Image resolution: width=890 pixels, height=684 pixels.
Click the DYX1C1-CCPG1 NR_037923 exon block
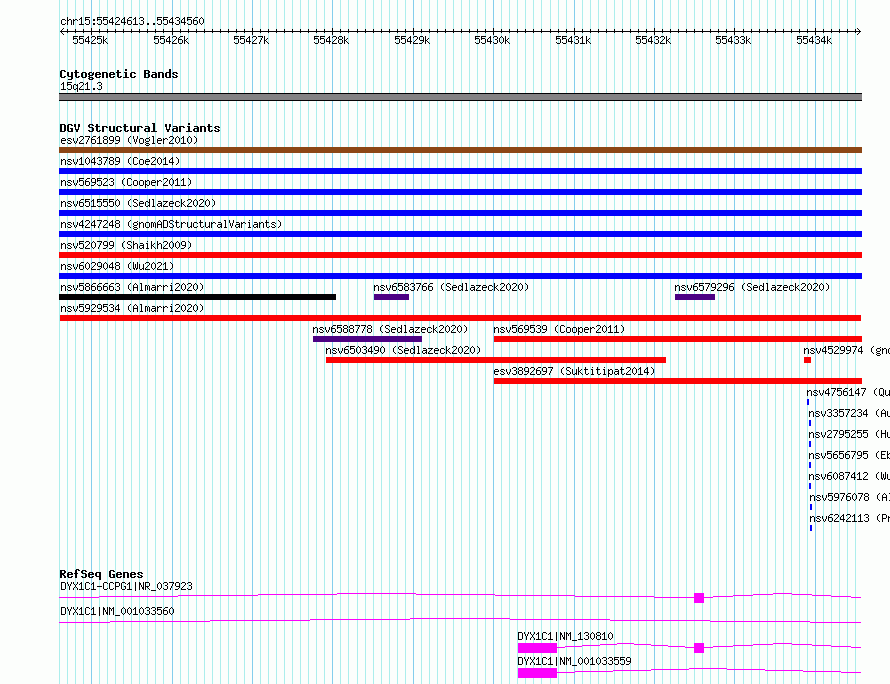[x=699, y=598]
